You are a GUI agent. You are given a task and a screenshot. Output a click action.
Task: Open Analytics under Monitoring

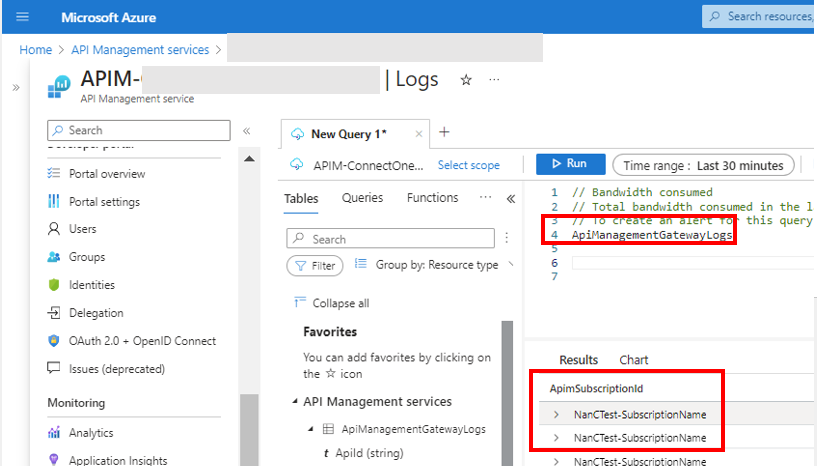tap(91, 433)
